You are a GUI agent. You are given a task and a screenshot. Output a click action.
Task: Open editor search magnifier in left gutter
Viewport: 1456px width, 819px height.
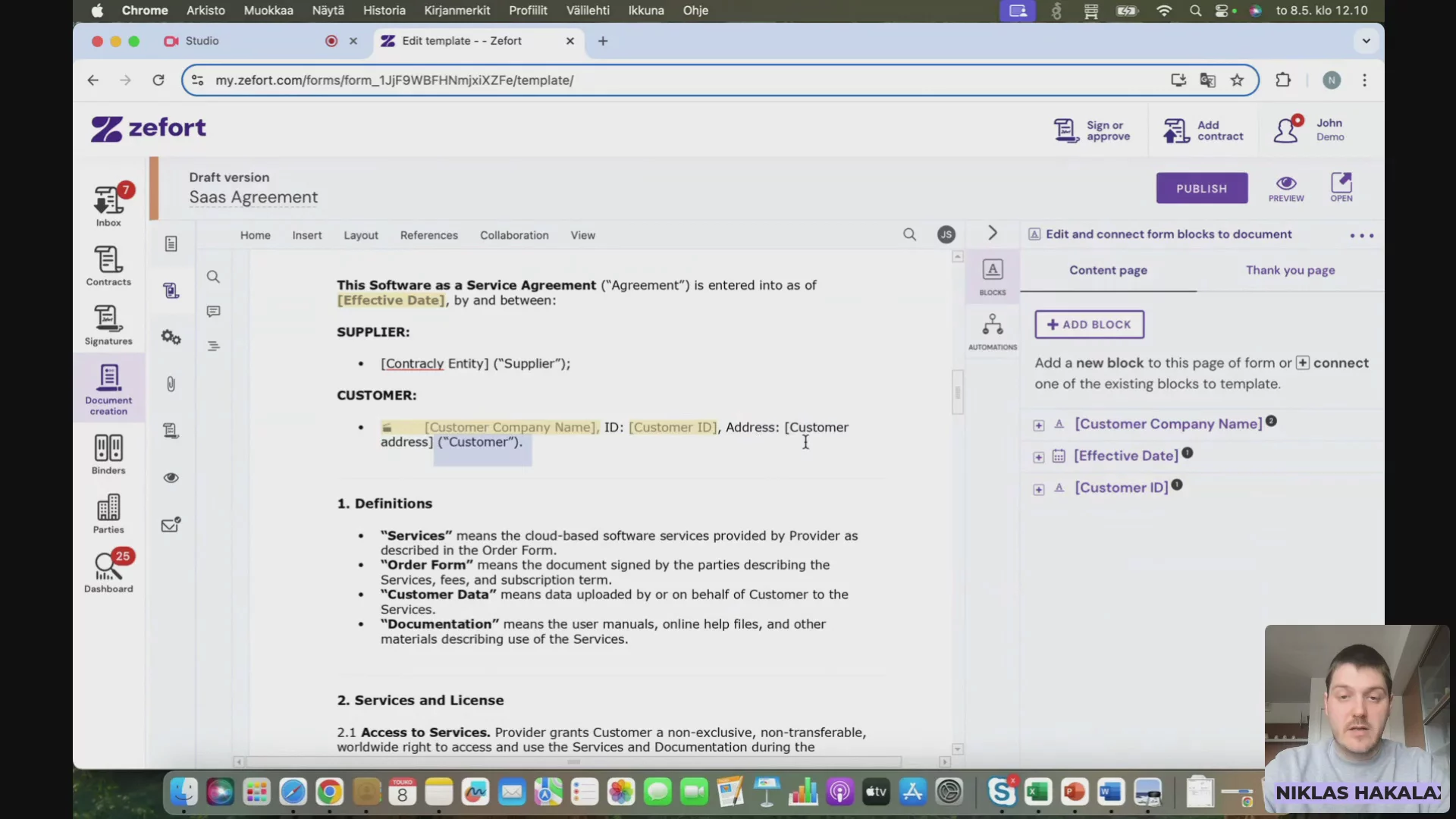214,277
